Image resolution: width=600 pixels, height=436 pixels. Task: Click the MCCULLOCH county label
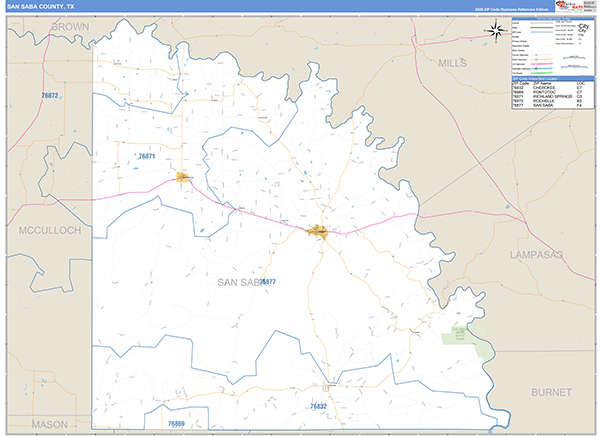[x=50, y=230]
